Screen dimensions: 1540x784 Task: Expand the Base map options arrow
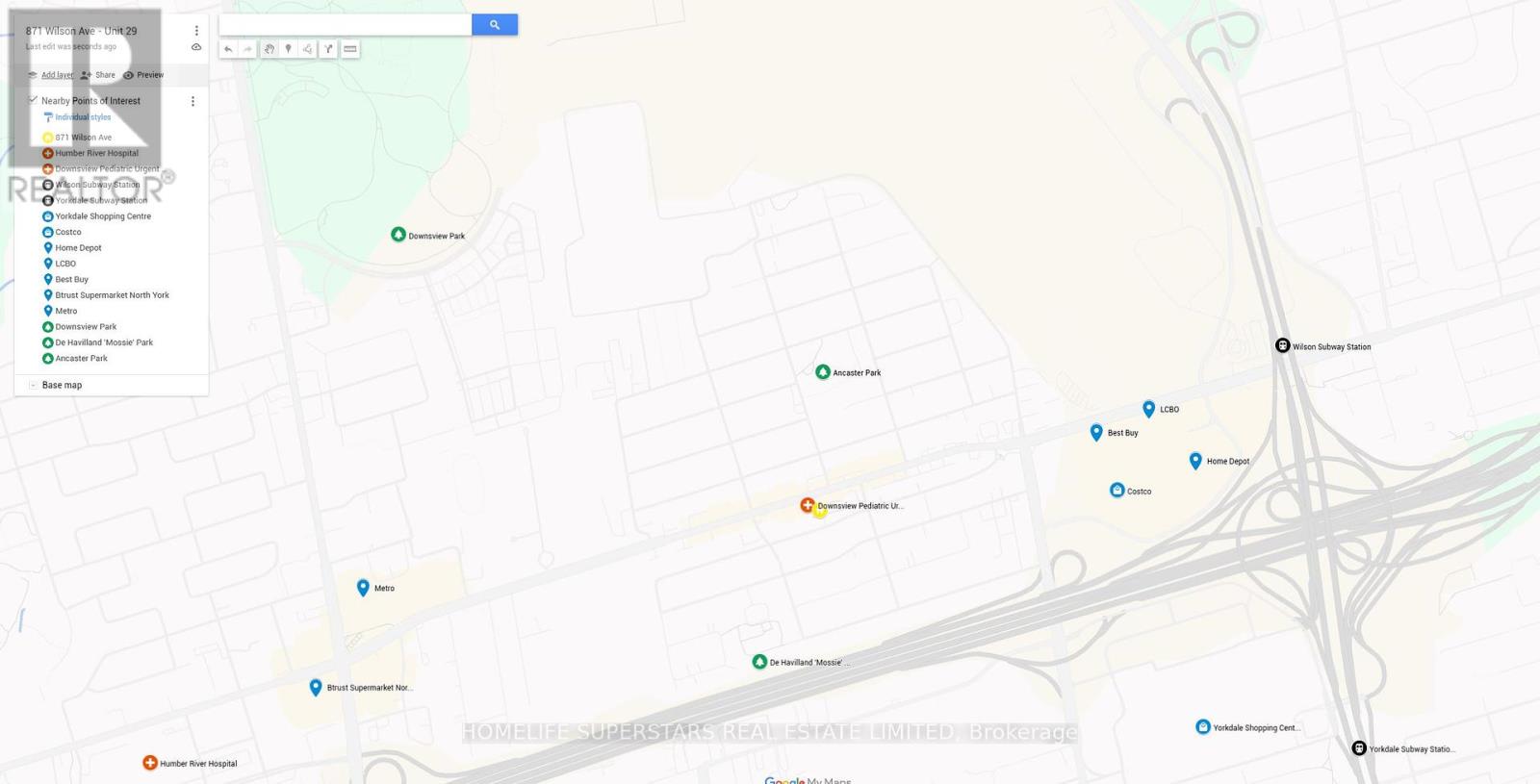tap(33, 385)
